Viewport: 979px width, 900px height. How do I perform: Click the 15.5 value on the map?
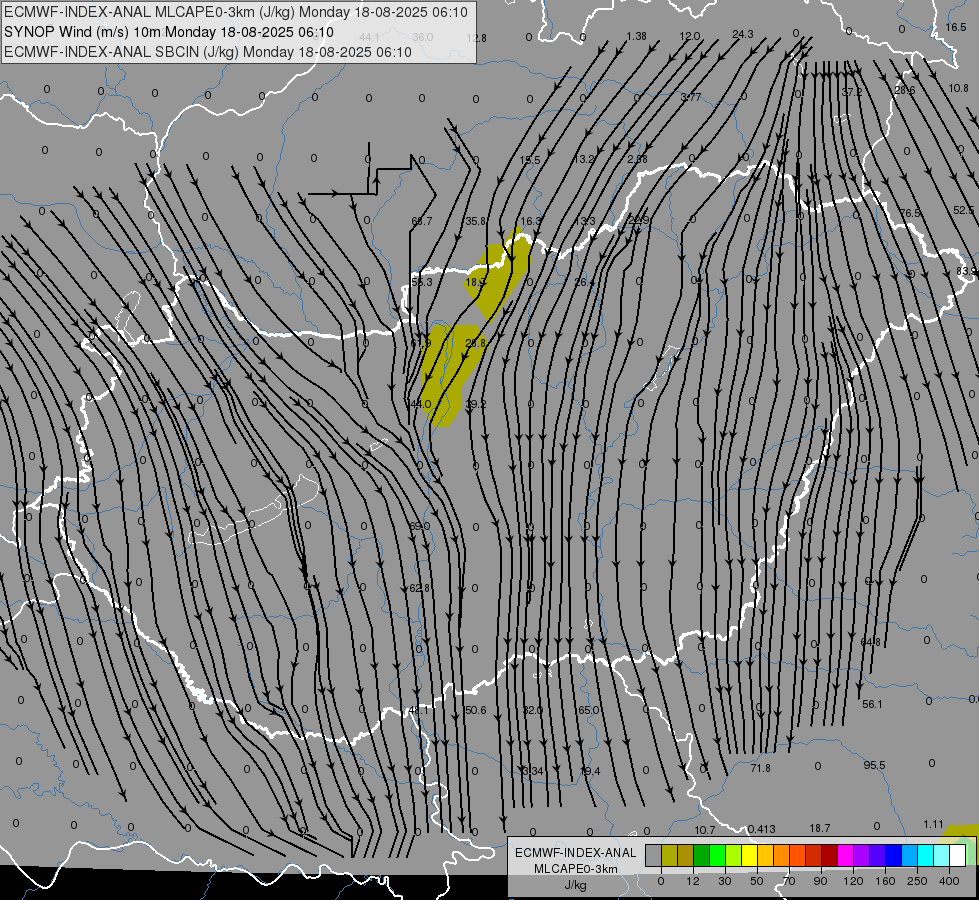tap(530, 160)
